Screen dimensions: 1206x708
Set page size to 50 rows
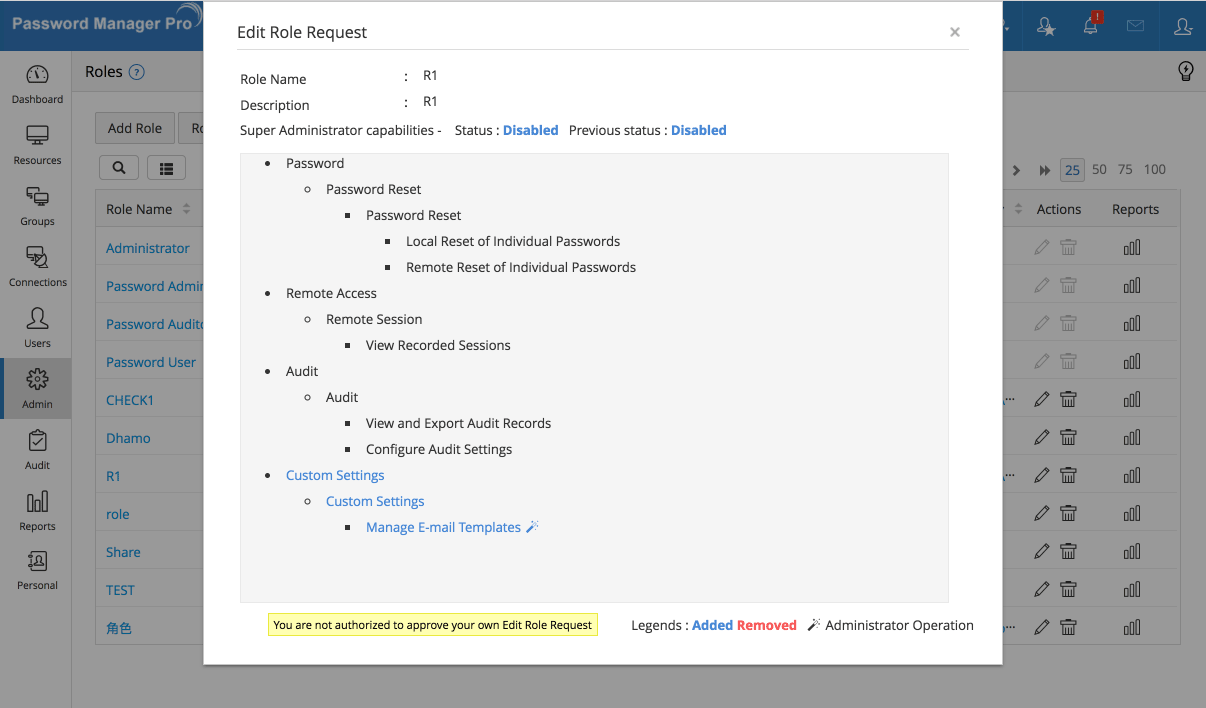(x=1099, y=169)
